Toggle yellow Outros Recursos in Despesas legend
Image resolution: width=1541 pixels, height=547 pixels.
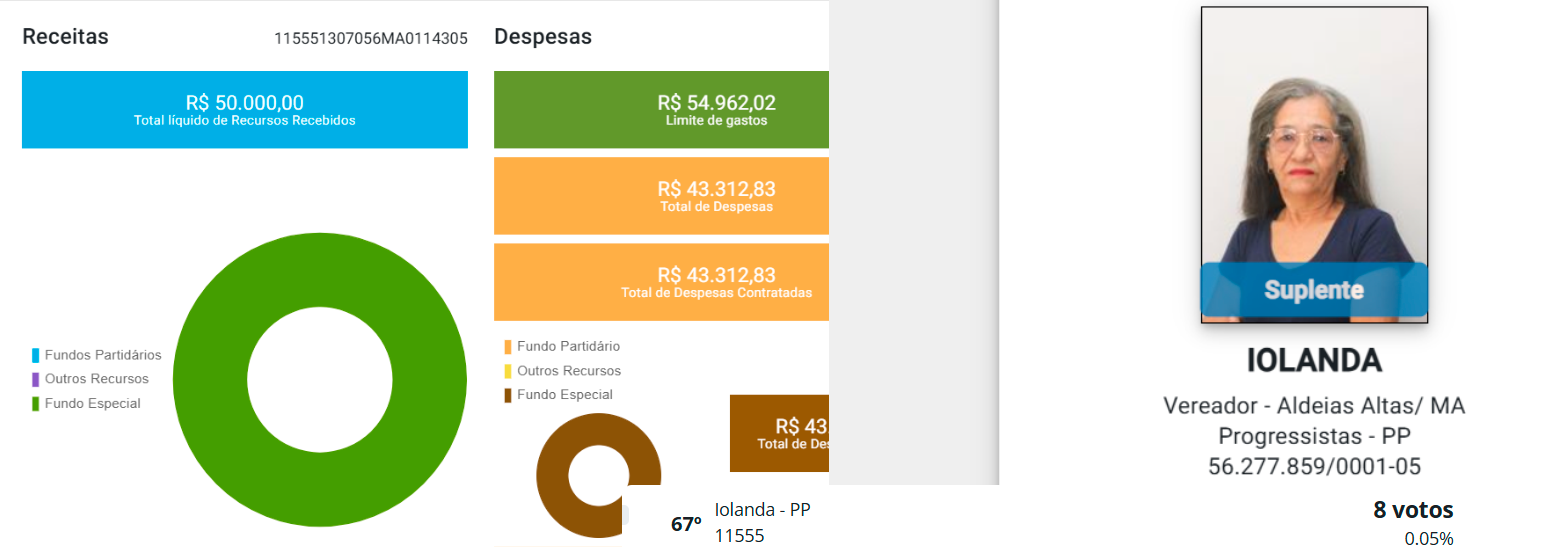(508, 371)
